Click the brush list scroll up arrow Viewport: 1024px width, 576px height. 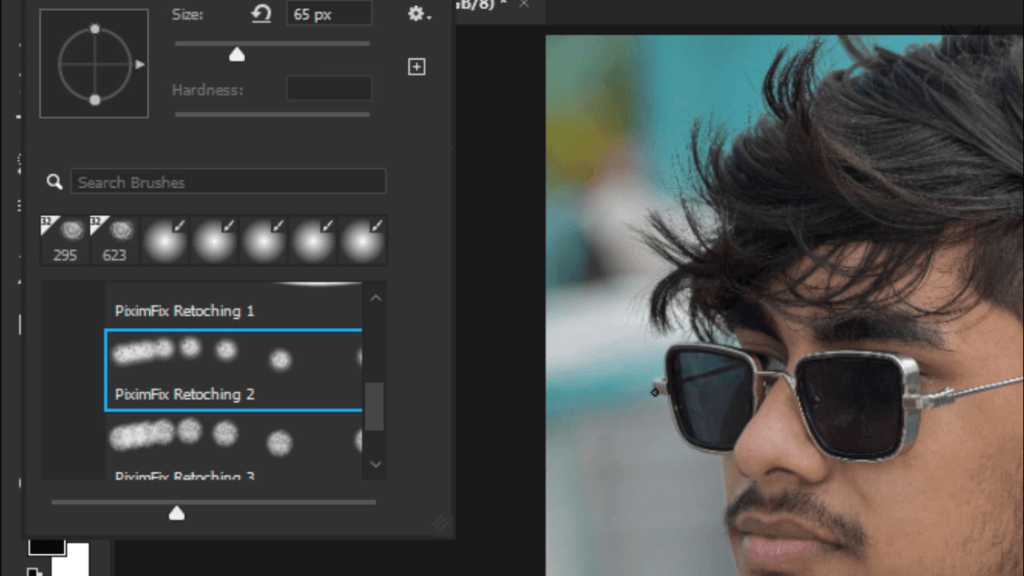click(376, 298)
